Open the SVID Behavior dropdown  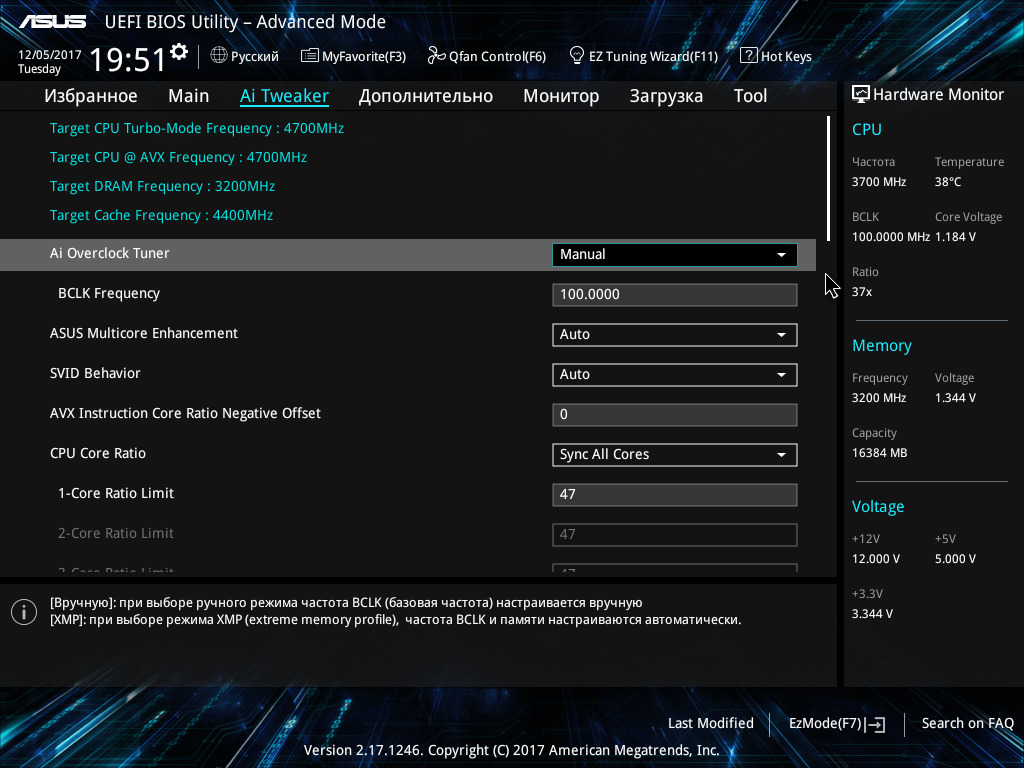point(675,374)
